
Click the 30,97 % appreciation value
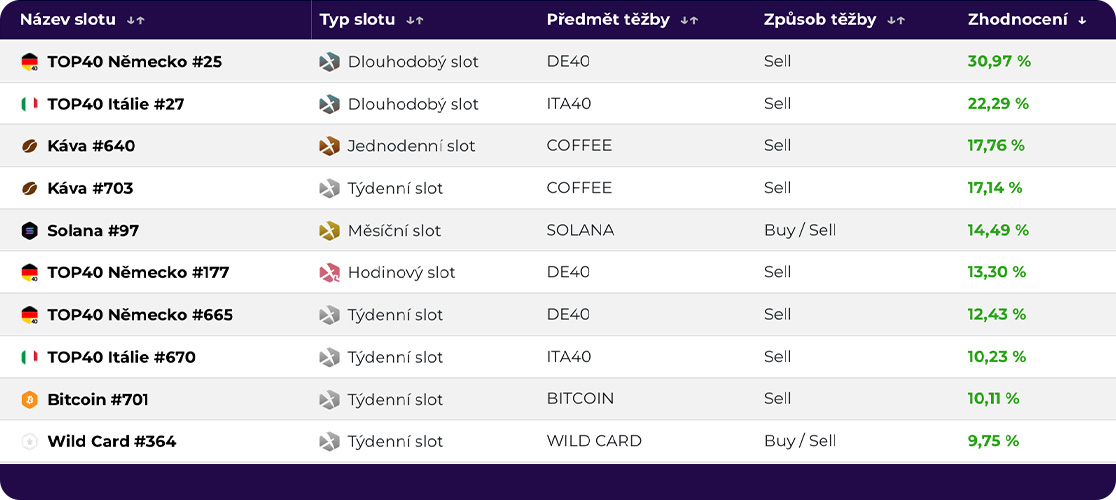click(998, 62)
